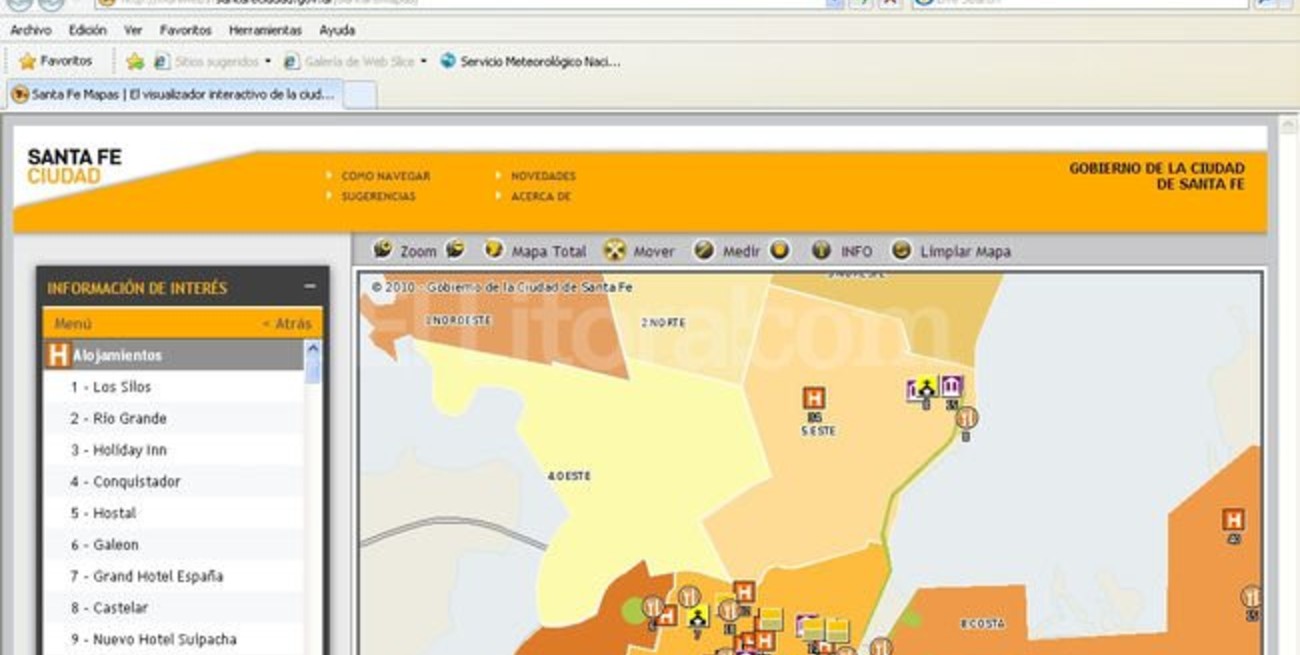This screenshot has height=655, width=1300.
Task: Select the zoom out icon on the toolbar
Action: click(x=457, y=251)
